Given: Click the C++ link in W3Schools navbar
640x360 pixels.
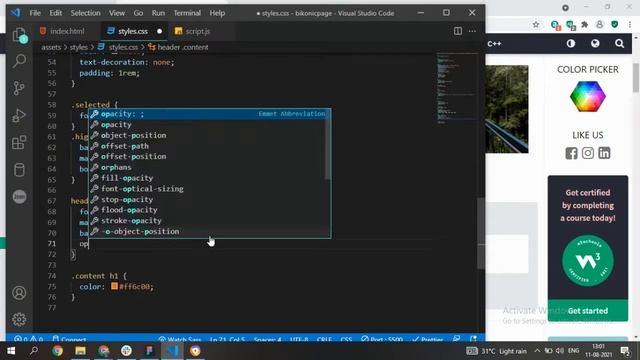Looking at the screenshot, I should click(494, 44).
